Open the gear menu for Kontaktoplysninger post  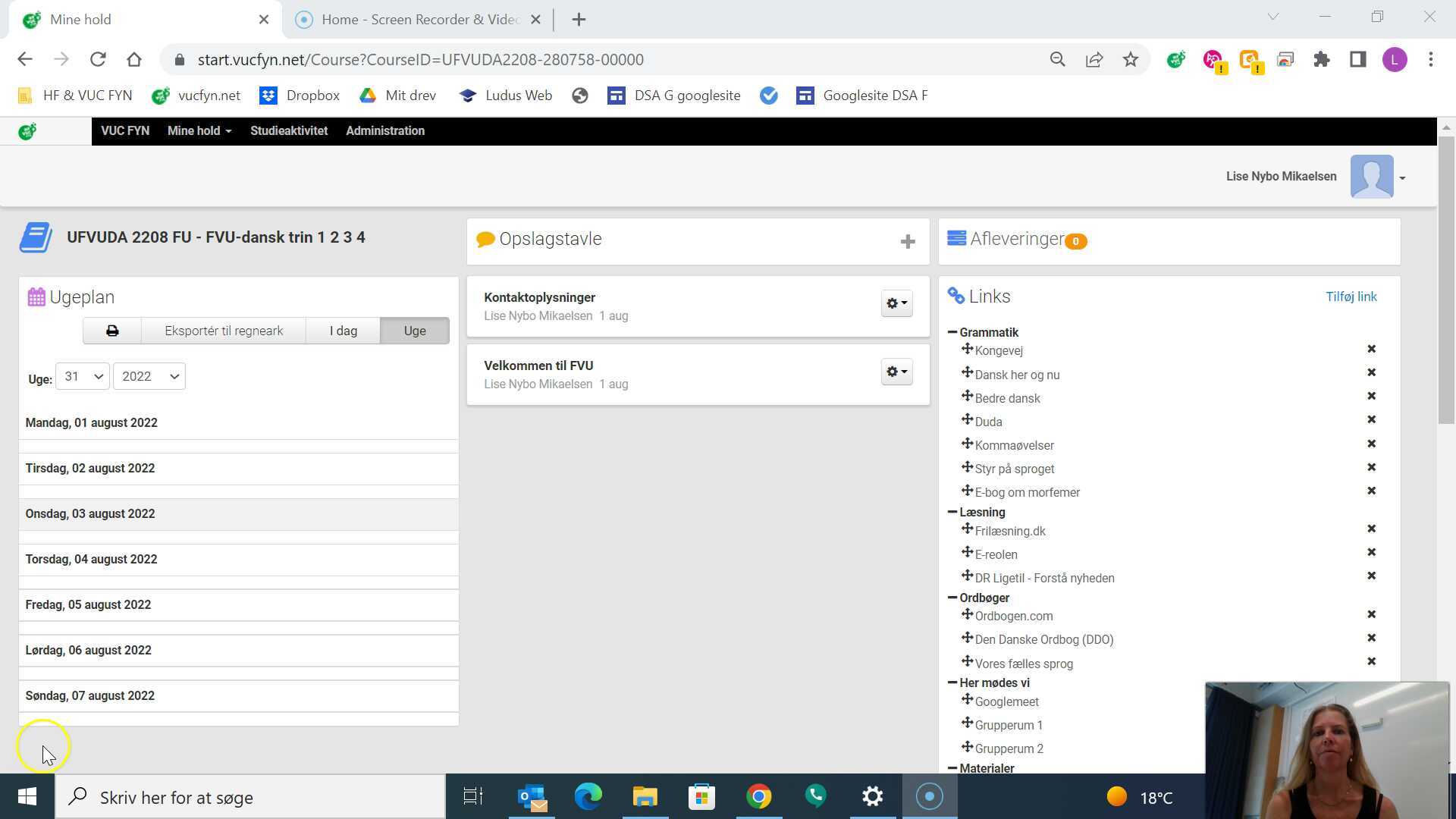896,303
